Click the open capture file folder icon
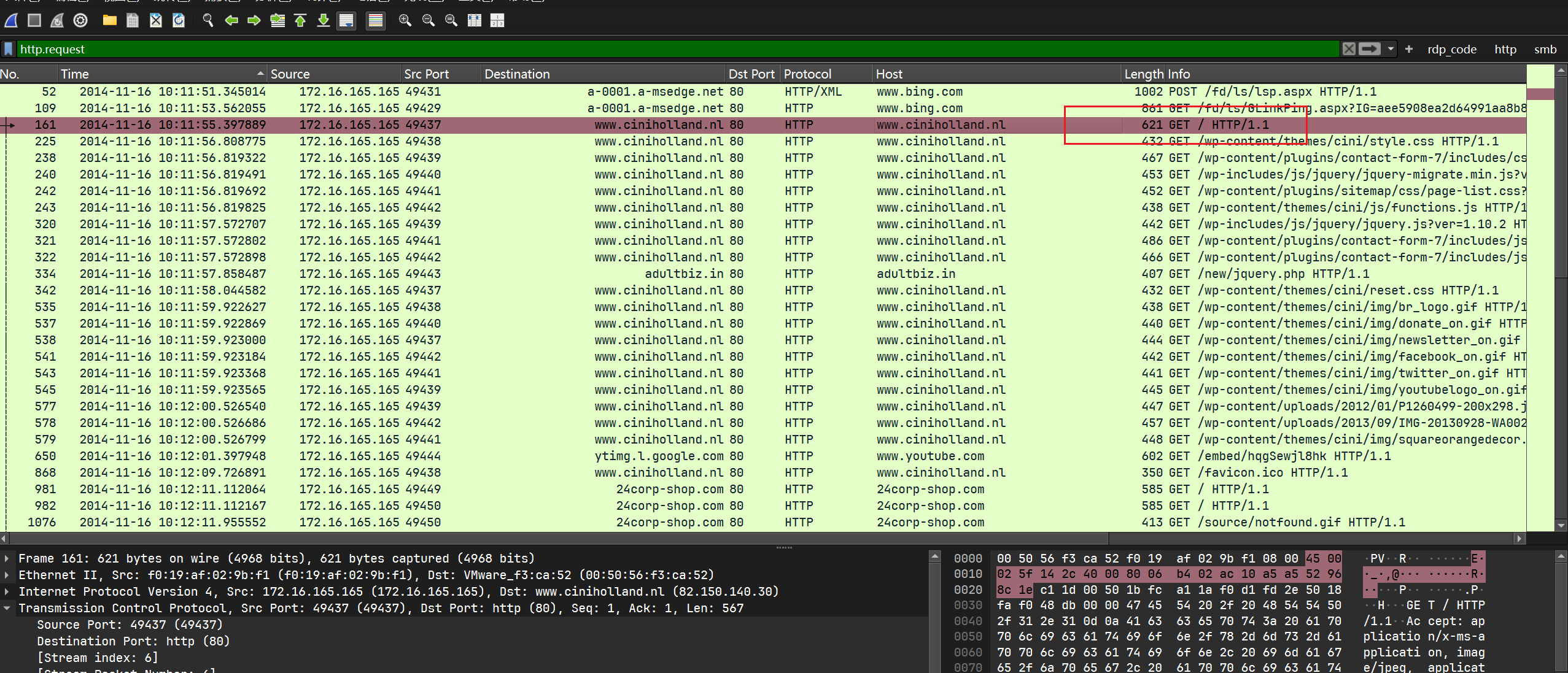This screenshot has height=673, width=1568. click(110, 21)
